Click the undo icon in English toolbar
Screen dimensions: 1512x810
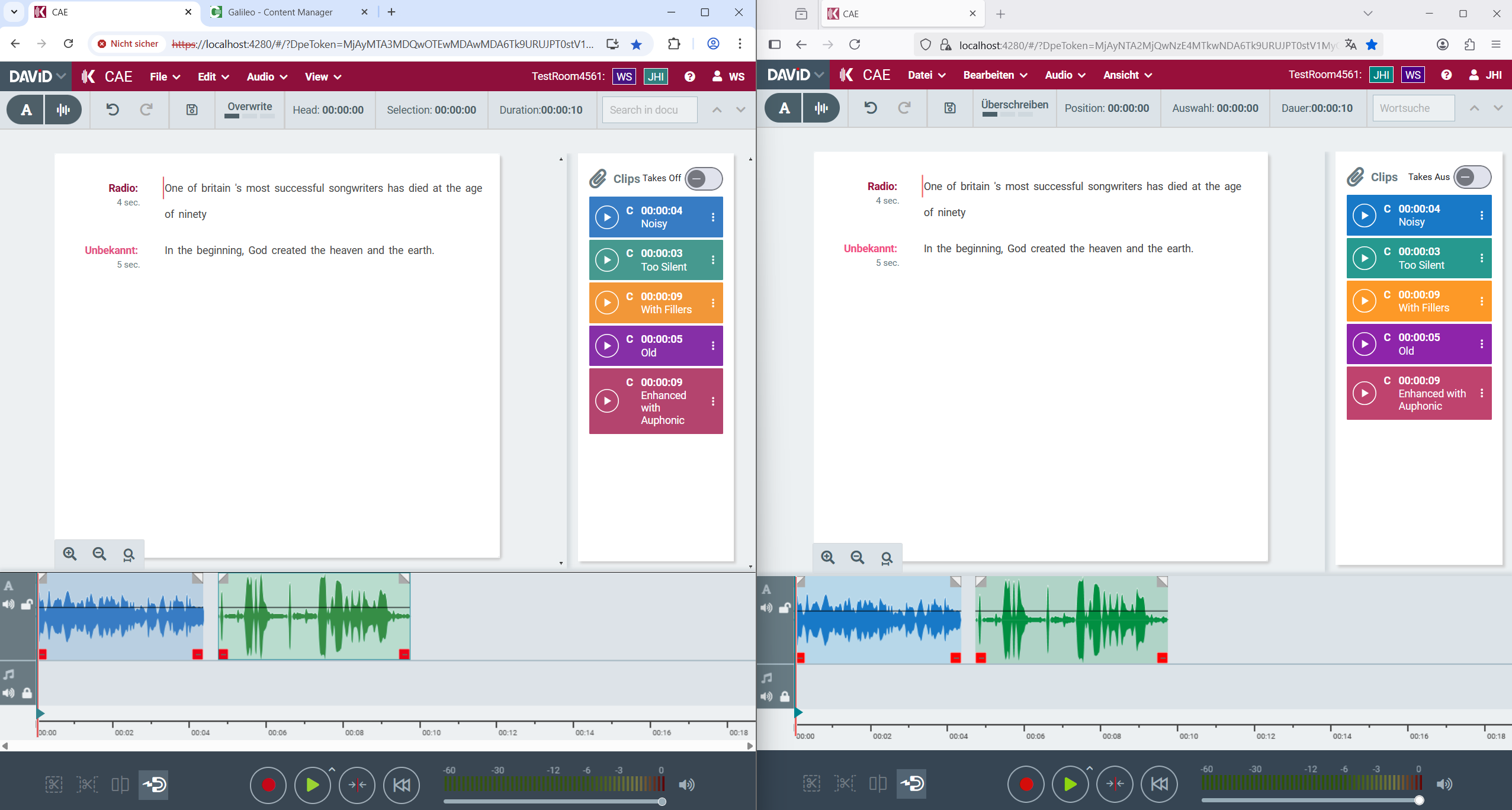click(113, 110)
